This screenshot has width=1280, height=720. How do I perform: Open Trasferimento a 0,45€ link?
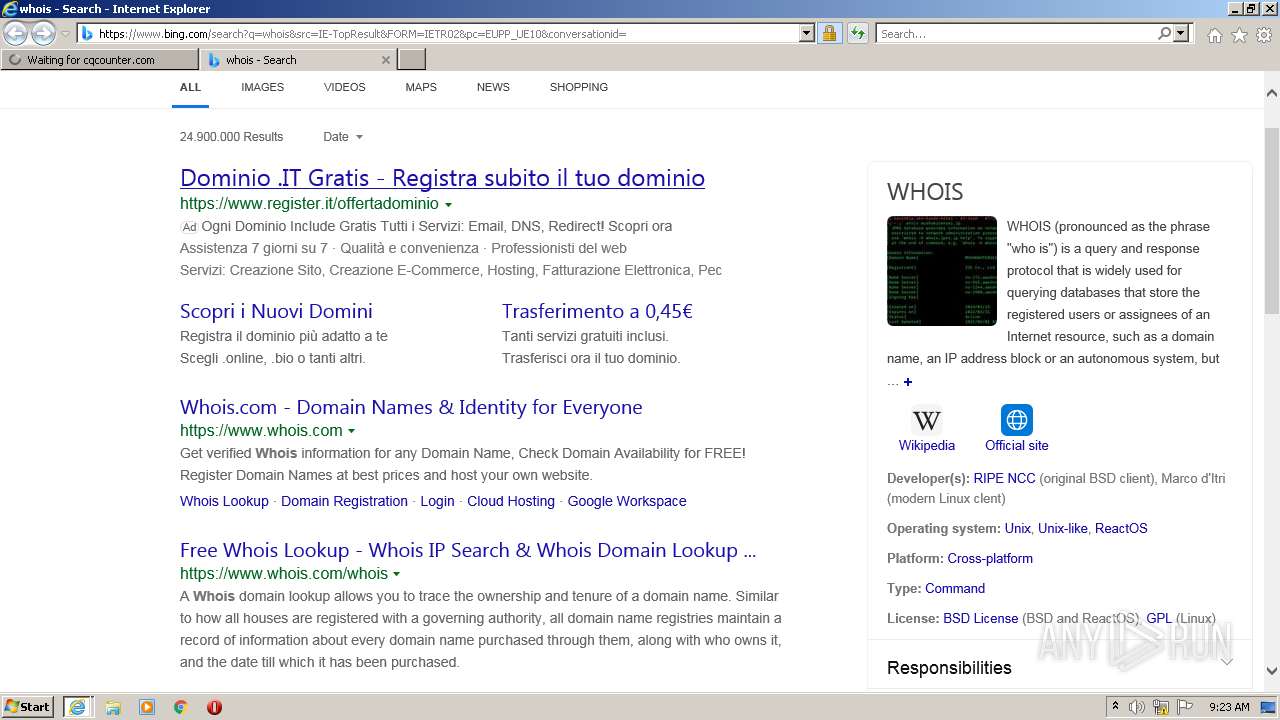(597, 311)
